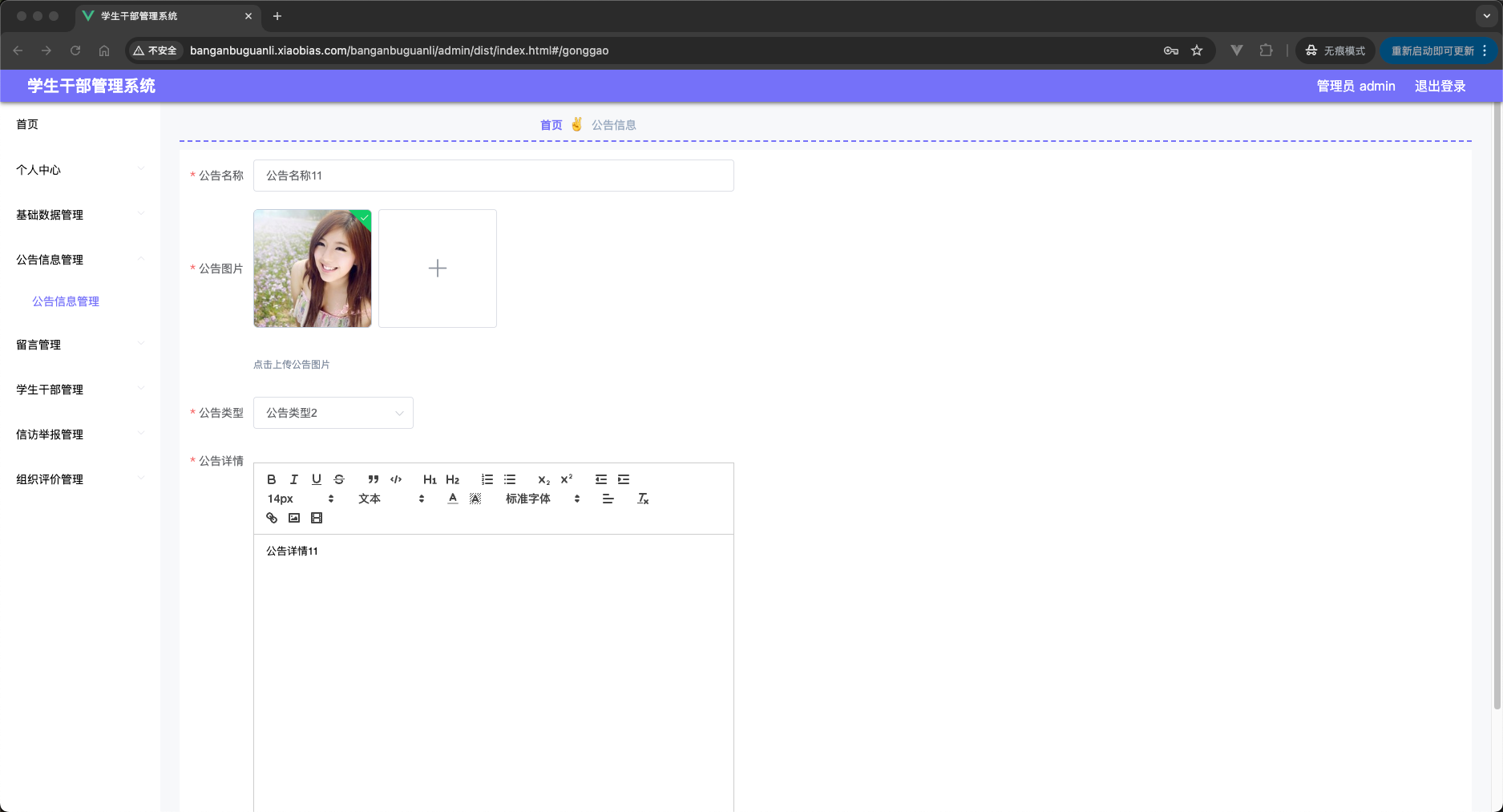Open the 文本 heading style dropdown
Screen dimensions: 1503x812
pyautogui.click(x=391, y=499)
